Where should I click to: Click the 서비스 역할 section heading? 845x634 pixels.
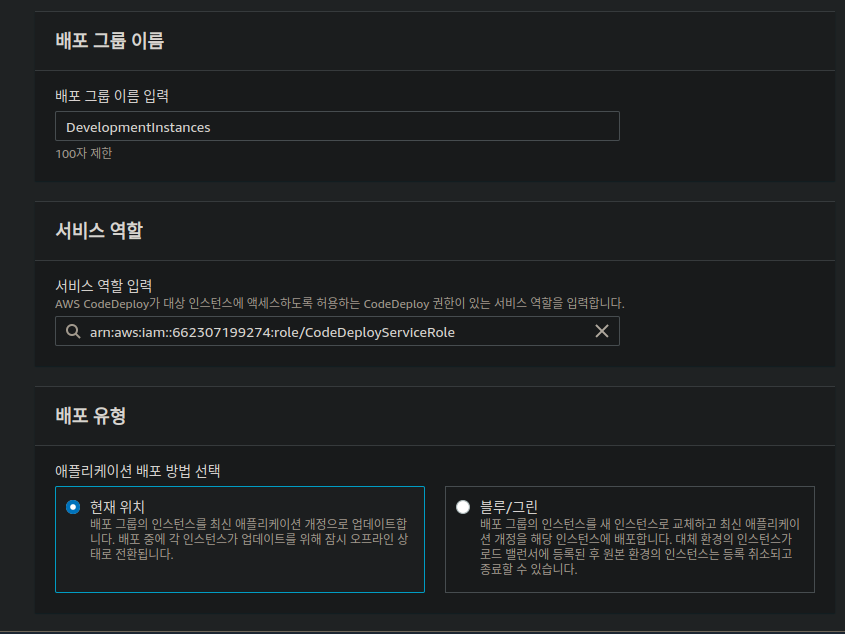pos(99,231)
